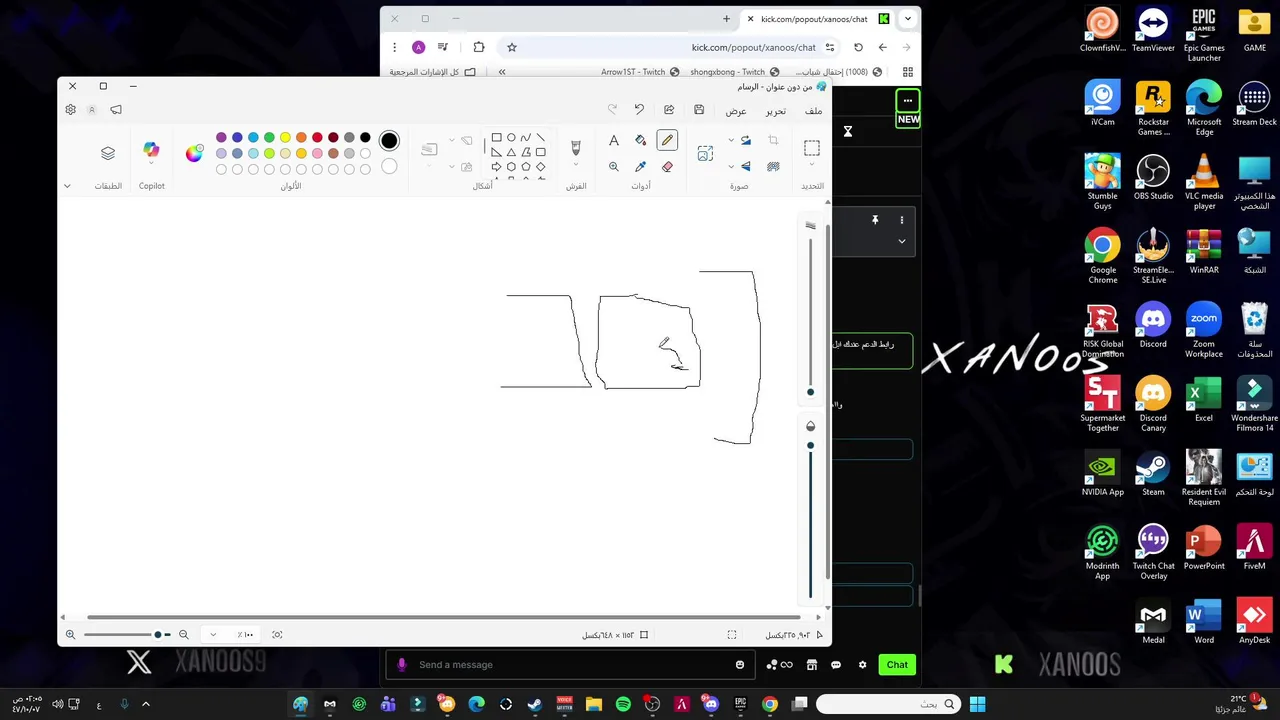Image resolution: width=1280 pixels, height=720 pixels.
Task: Open the View menu (عرض) in Paint
Action: coord(736,111)
